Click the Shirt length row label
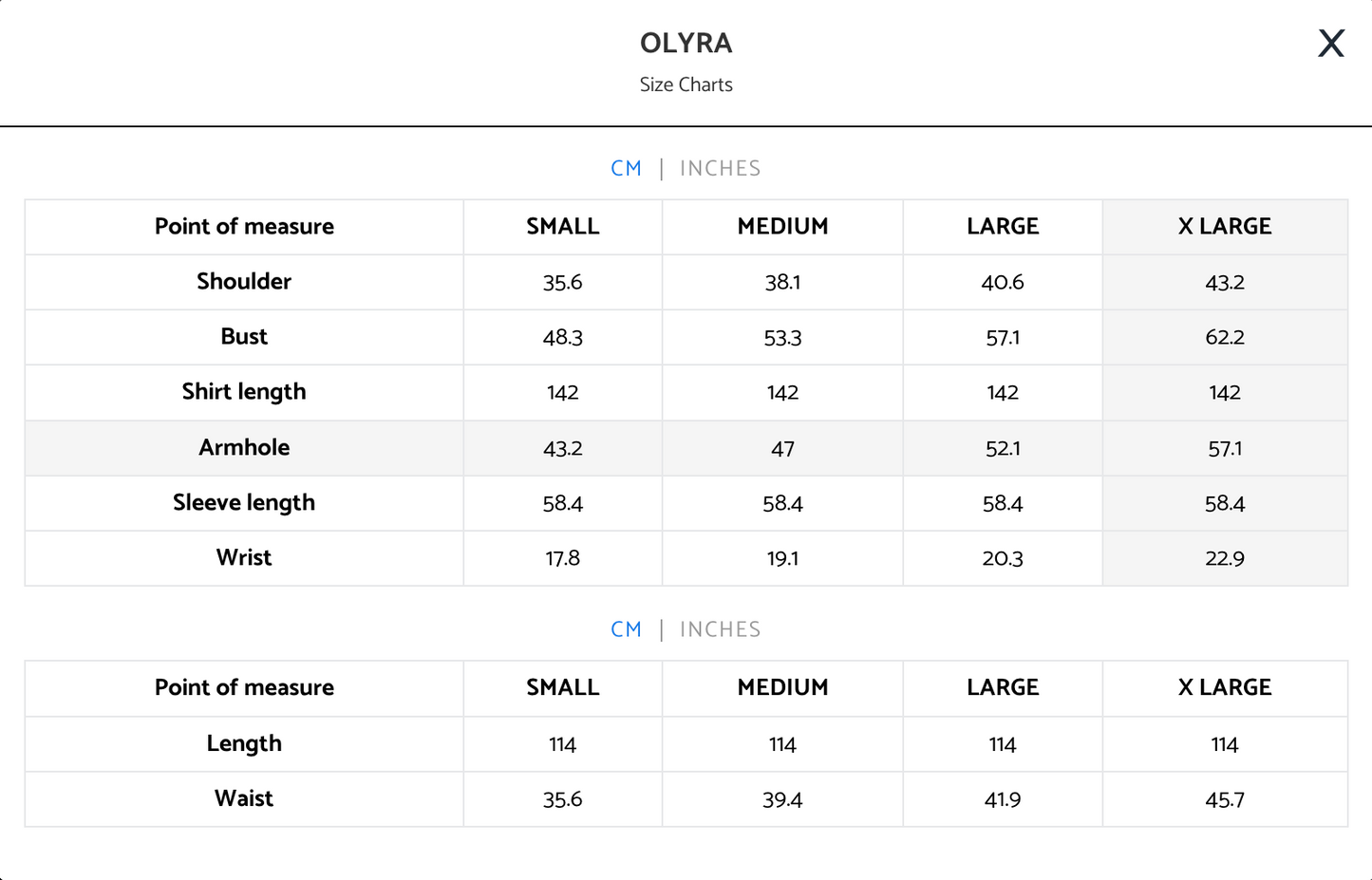This screenshot has width=1372, height=880. coord(244,392)
